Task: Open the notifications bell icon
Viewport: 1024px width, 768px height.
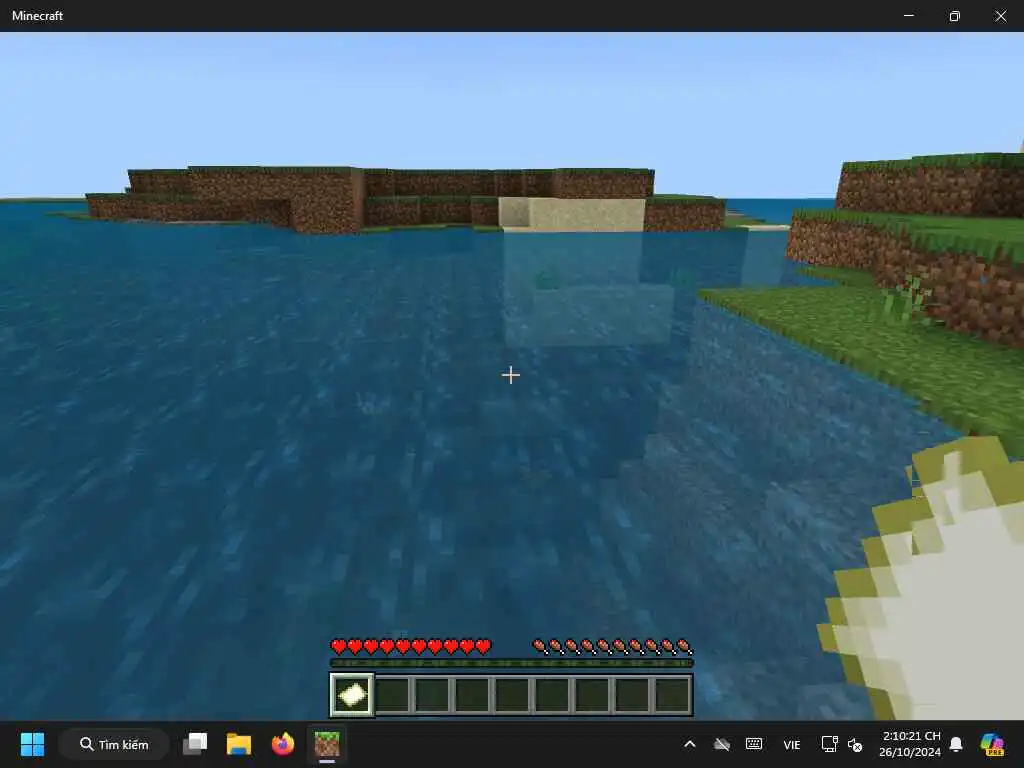Action: pos(956,744)
